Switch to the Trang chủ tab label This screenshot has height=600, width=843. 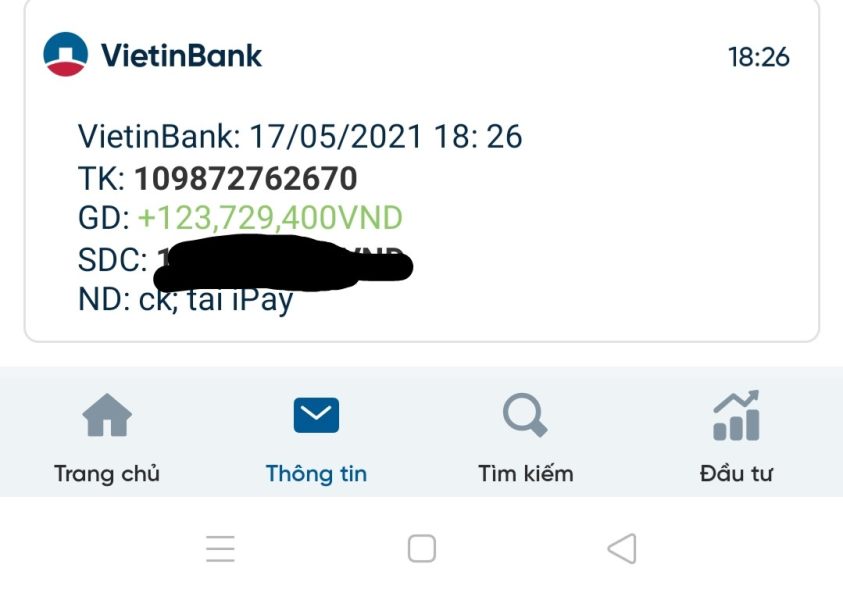(x=107, y=474)
